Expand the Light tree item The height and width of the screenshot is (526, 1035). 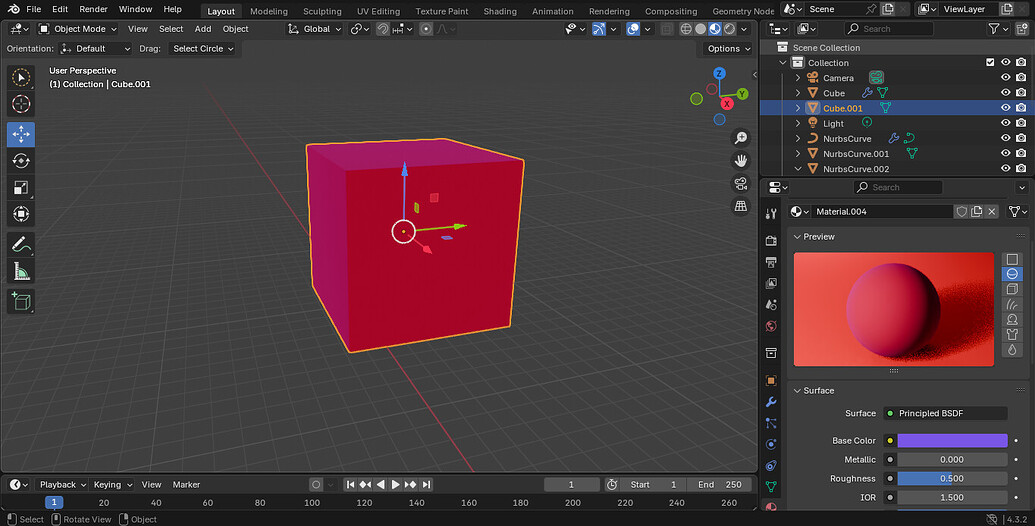[x=798, y=123]
